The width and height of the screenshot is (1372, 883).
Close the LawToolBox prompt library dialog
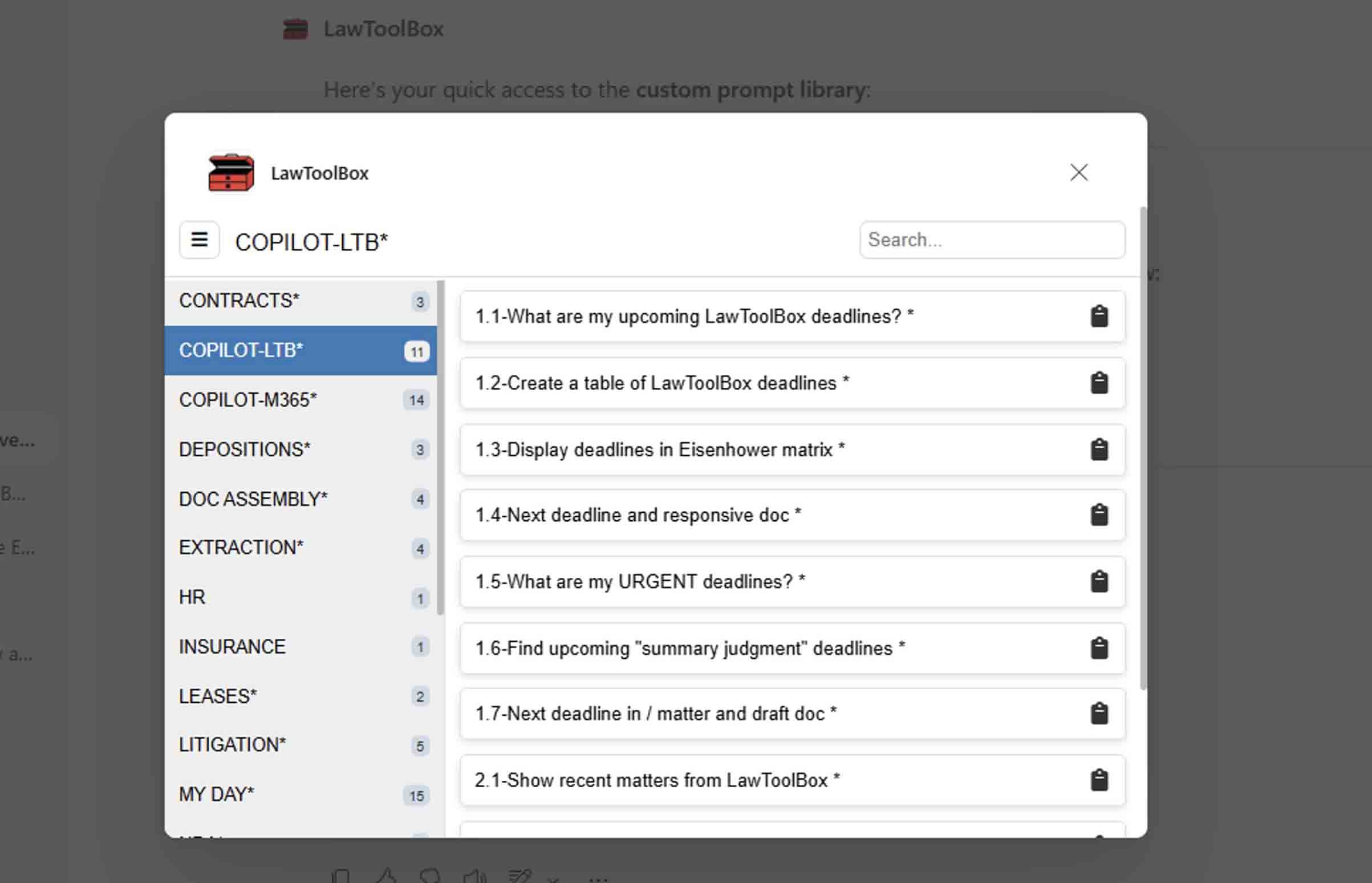click(x=1078, y=172)
